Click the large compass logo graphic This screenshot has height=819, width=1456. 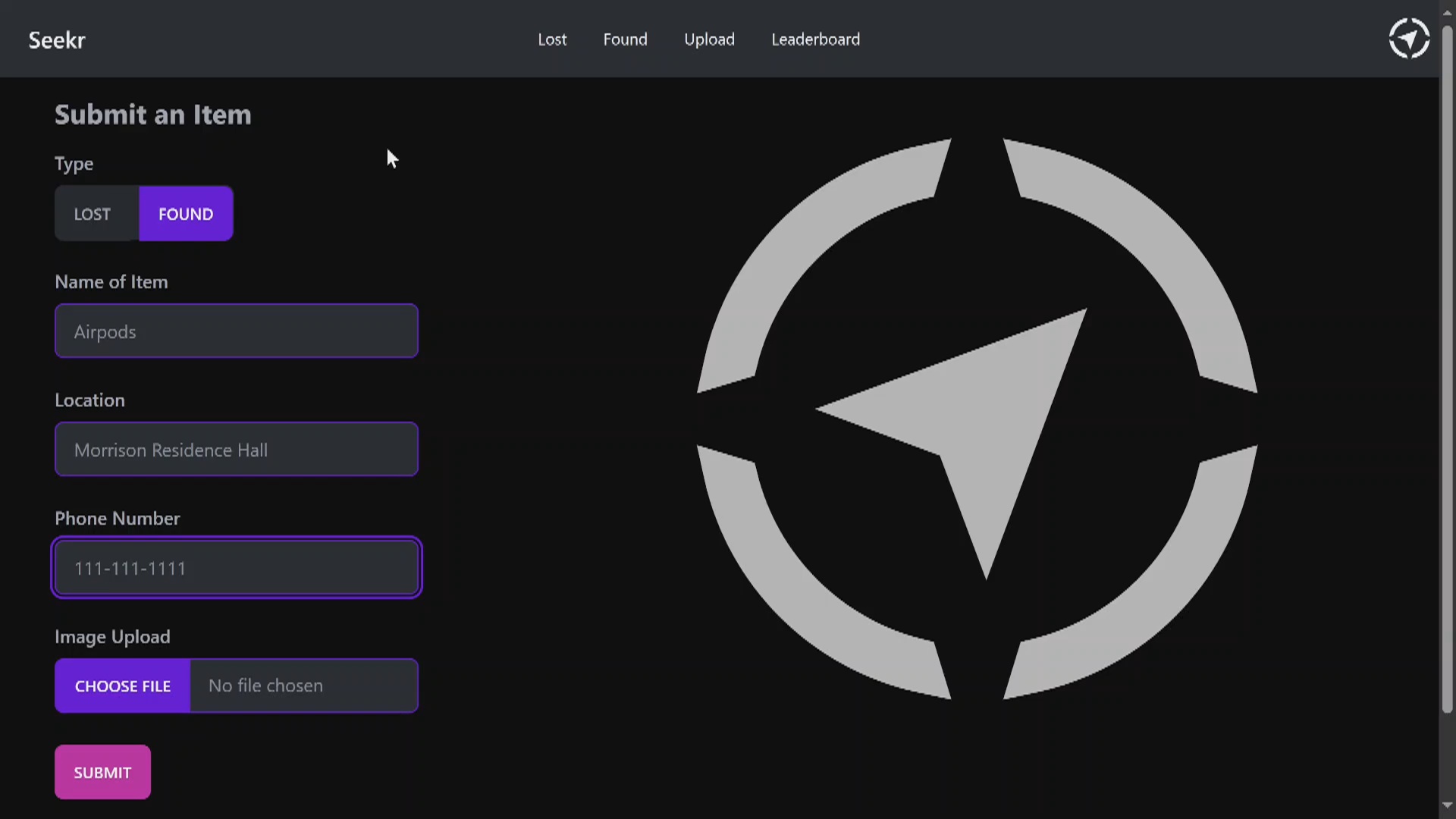(x=977, y=419)
